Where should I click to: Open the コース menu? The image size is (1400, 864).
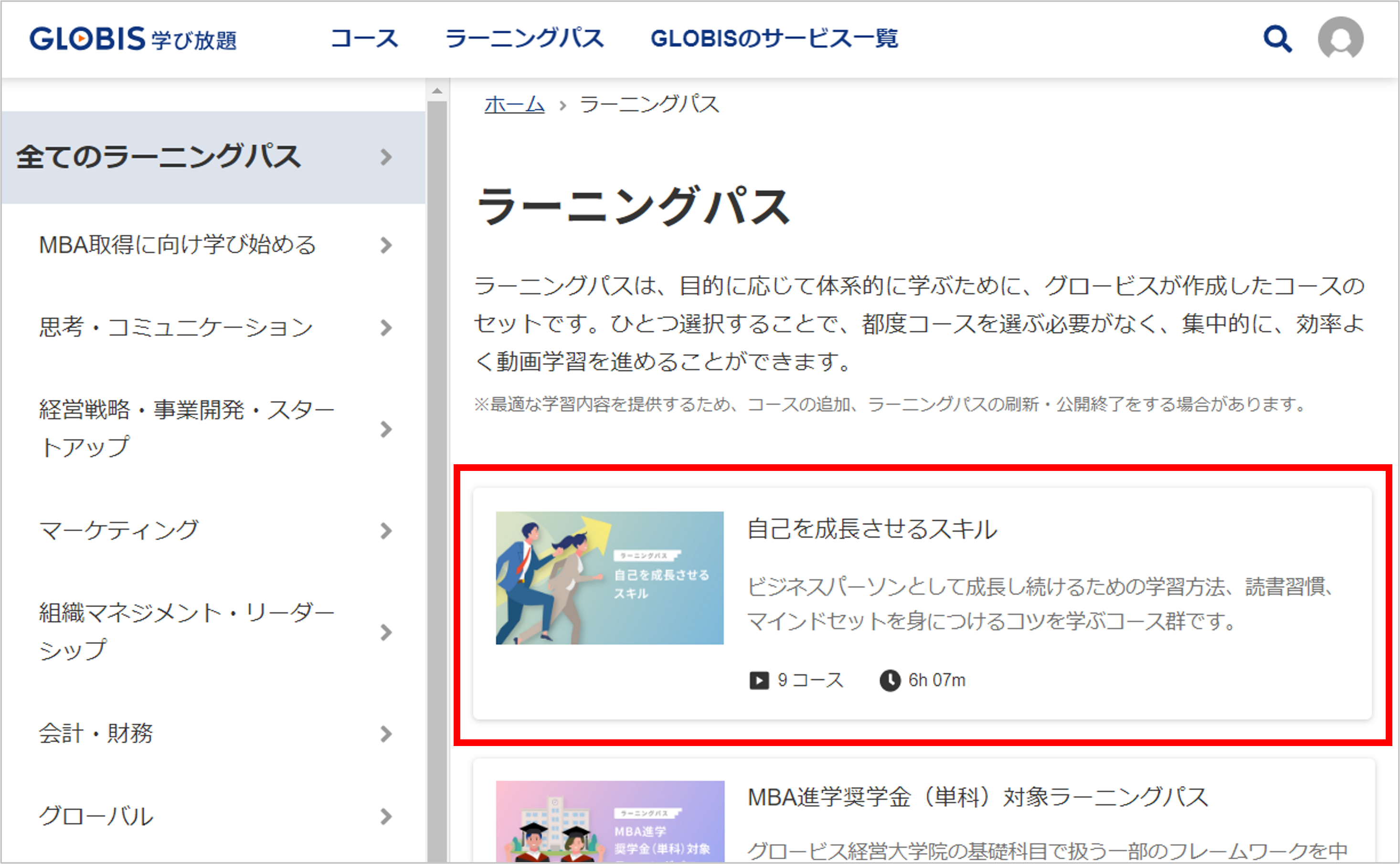(364, 38)
